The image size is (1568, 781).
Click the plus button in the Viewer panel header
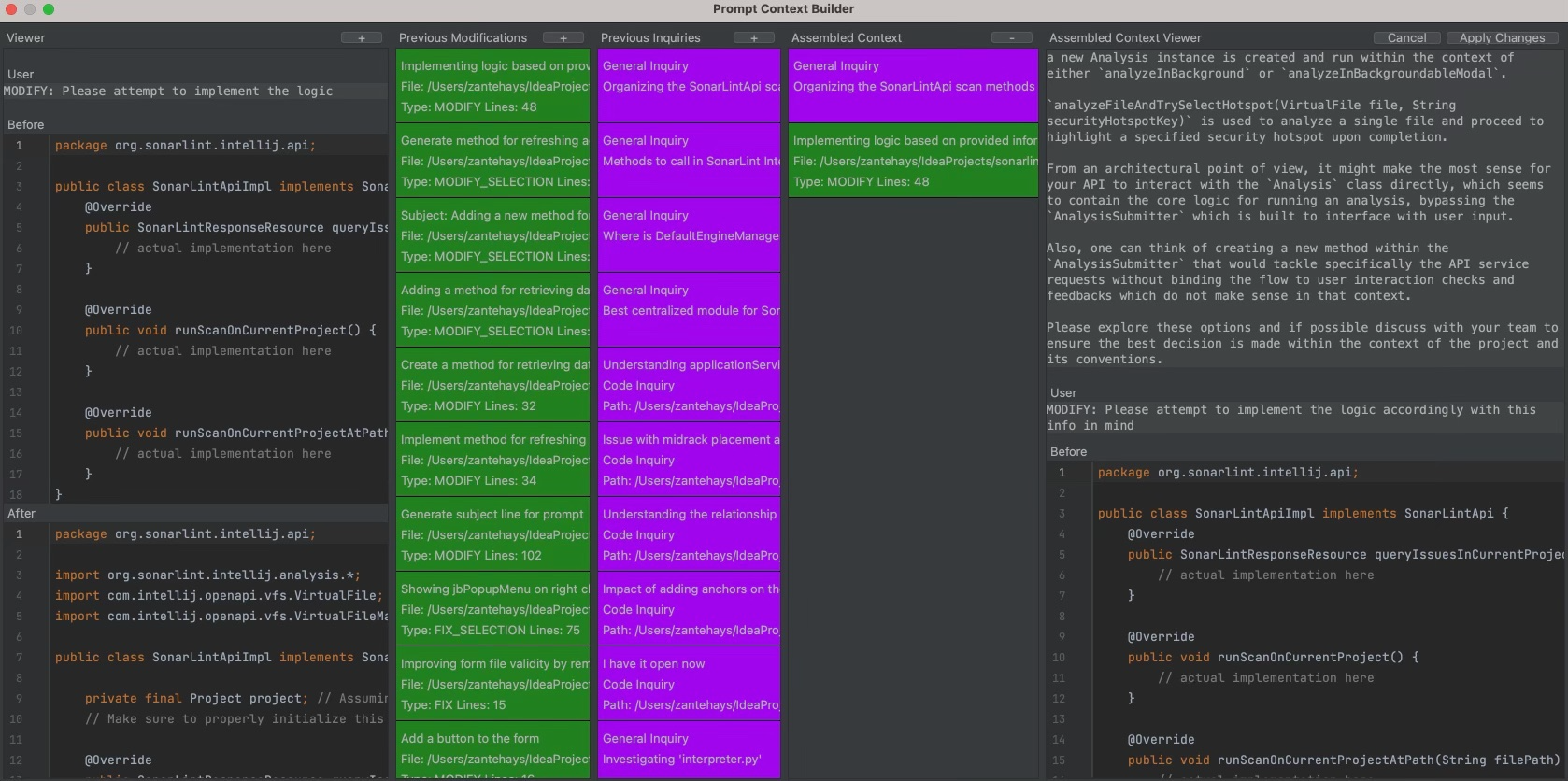[x=362, y=38]
